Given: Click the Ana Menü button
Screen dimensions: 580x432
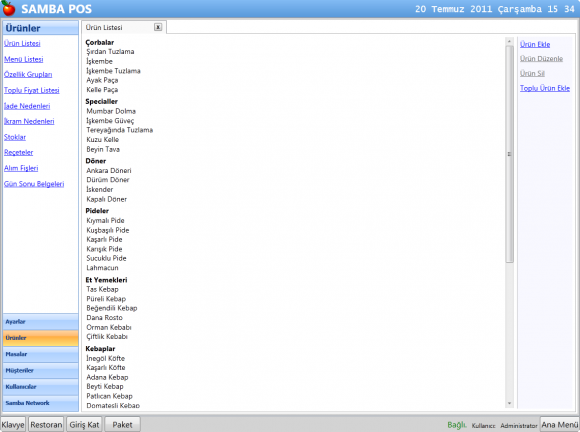Looking at the screenshot, I should click(x=560, y=425).
